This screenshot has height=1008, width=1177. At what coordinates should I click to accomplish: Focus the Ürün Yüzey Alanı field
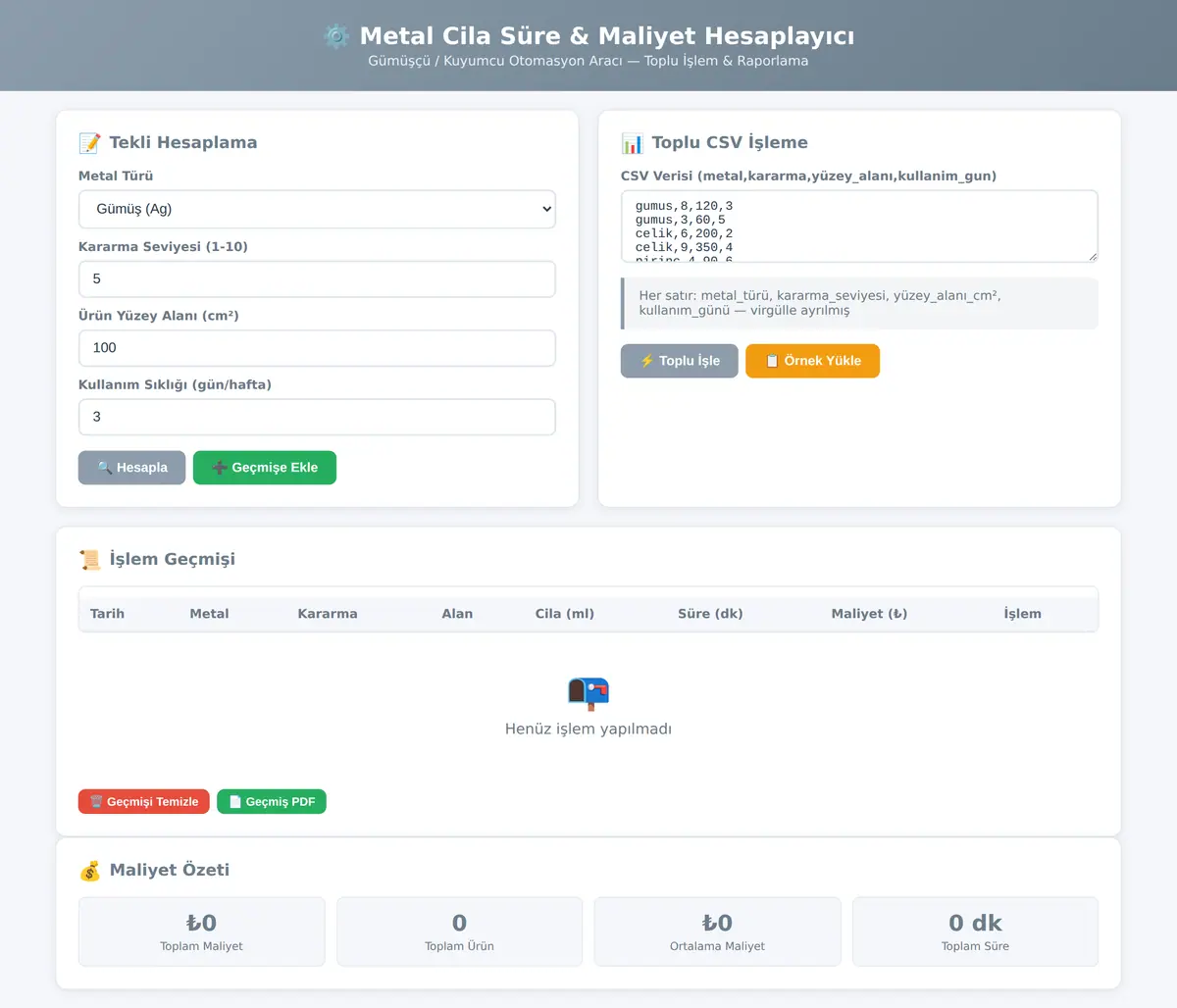pyautogui.click(x=317, y=348)
